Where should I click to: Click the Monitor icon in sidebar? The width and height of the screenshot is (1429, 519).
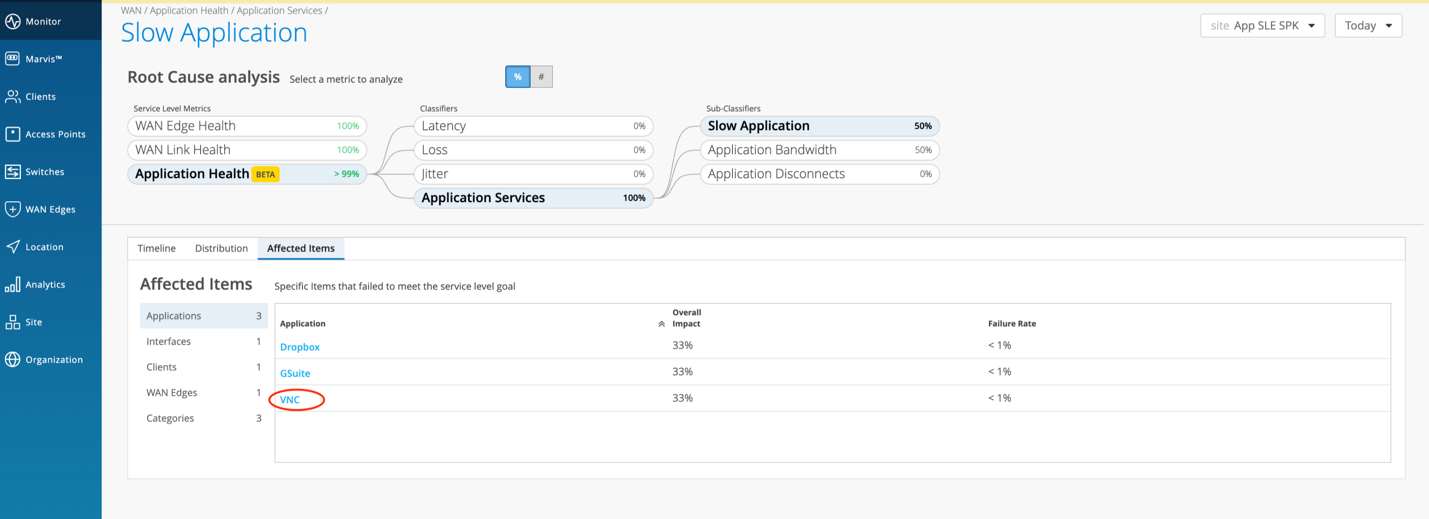(x=13, y=21)
